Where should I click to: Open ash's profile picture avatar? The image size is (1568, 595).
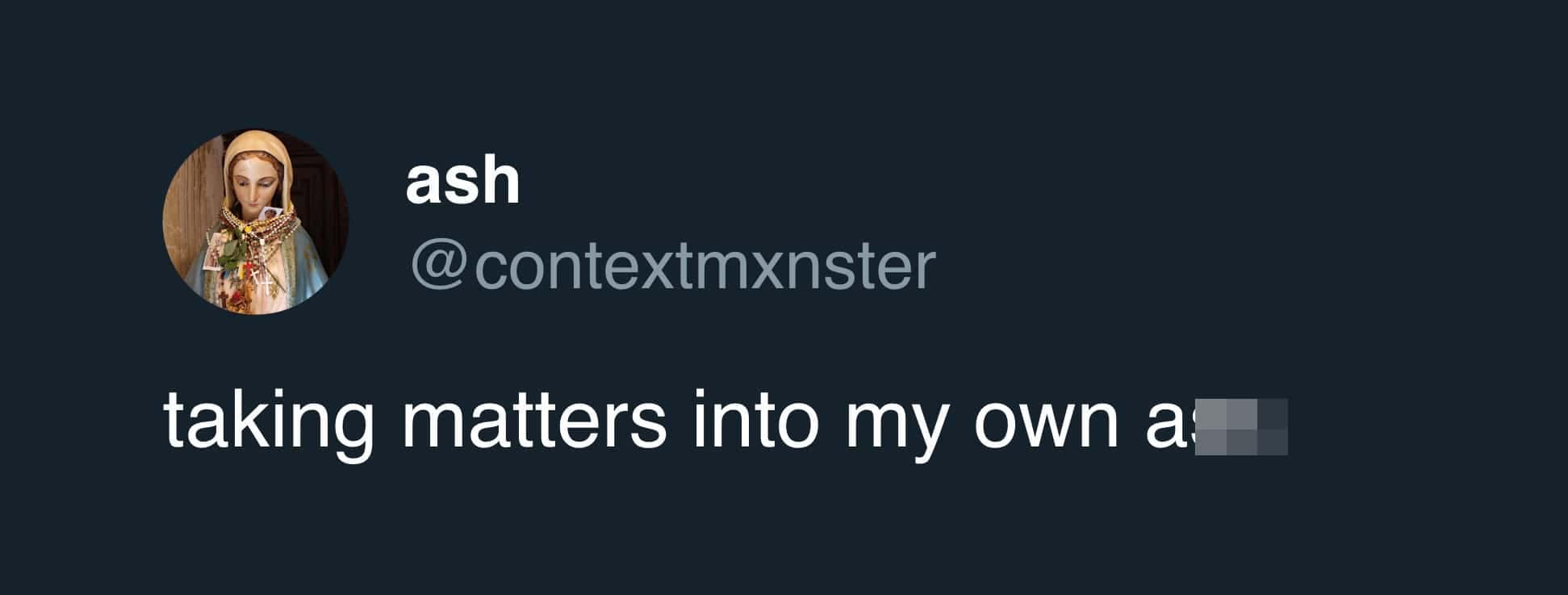click(256, 222)
